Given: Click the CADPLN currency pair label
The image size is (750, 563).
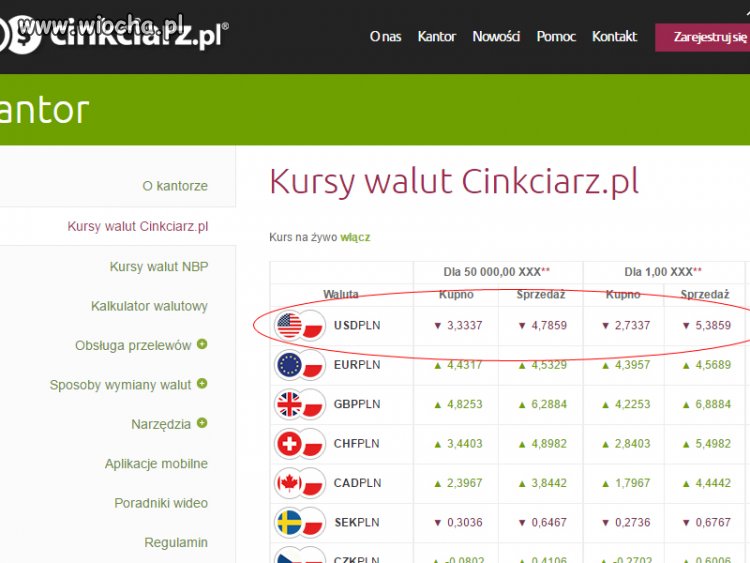Looking at the screenshot, I should pos(357,483).
